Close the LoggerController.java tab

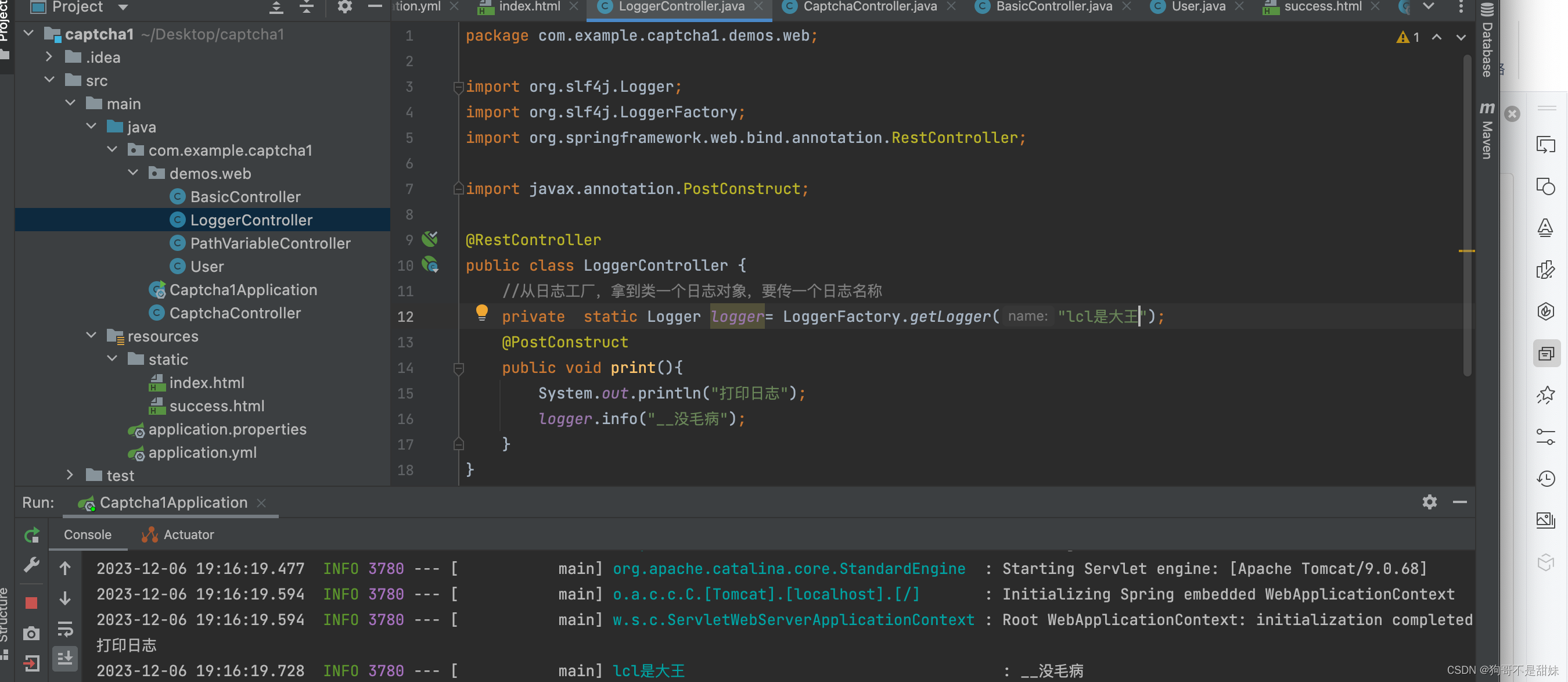click(x=758, y=7)
